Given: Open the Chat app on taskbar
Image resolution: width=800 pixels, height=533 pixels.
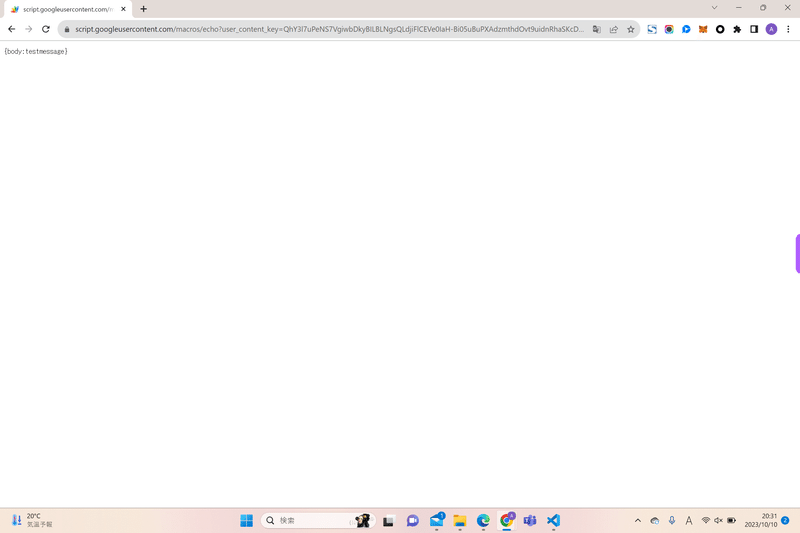Looking at the screenshot, I should [x=412, y=520].
